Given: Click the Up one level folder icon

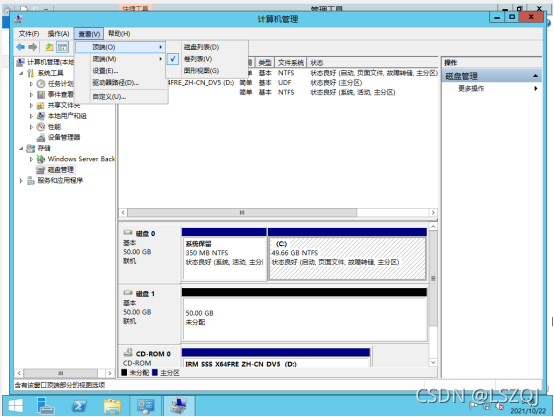Looking at the screenshot, I should click(x=49, y=47).
